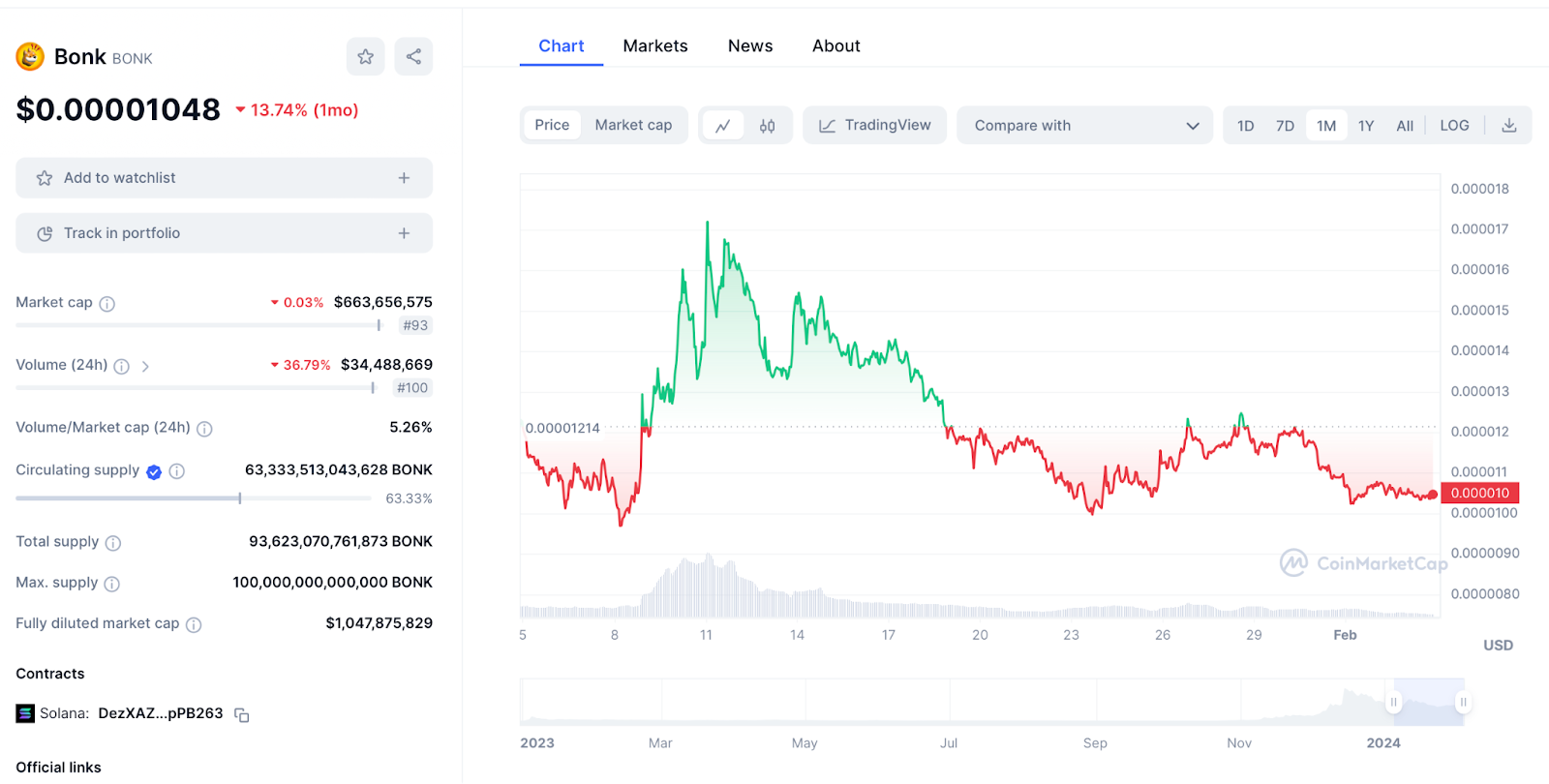Set chart range to All
Viewport: 1549px width, 784px height.
[x=1405, y=126]
